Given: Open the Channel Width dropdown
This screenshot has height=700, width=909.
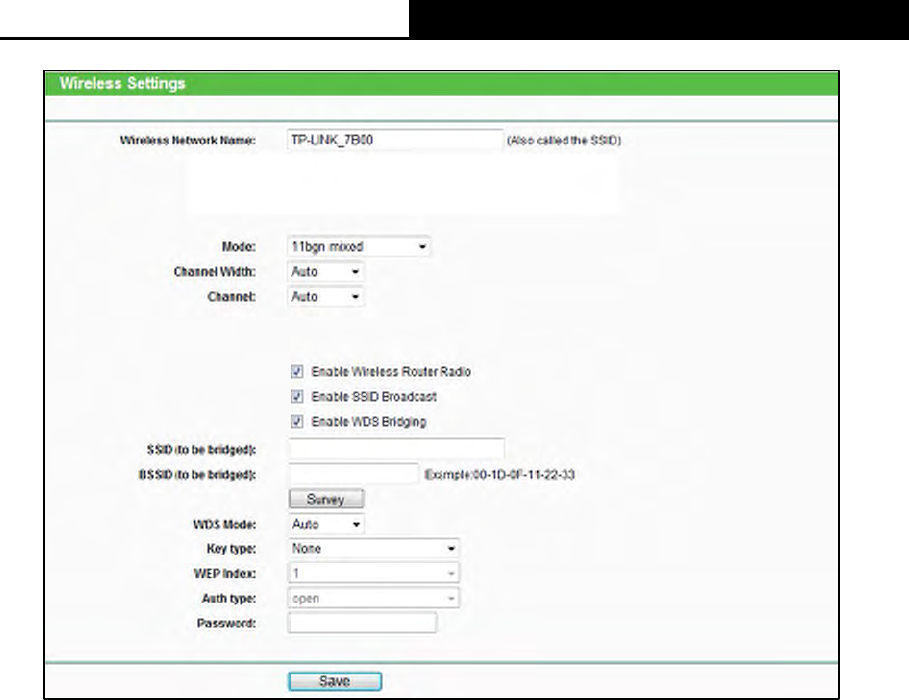Looking at the screenshot, I should point(326,271).
